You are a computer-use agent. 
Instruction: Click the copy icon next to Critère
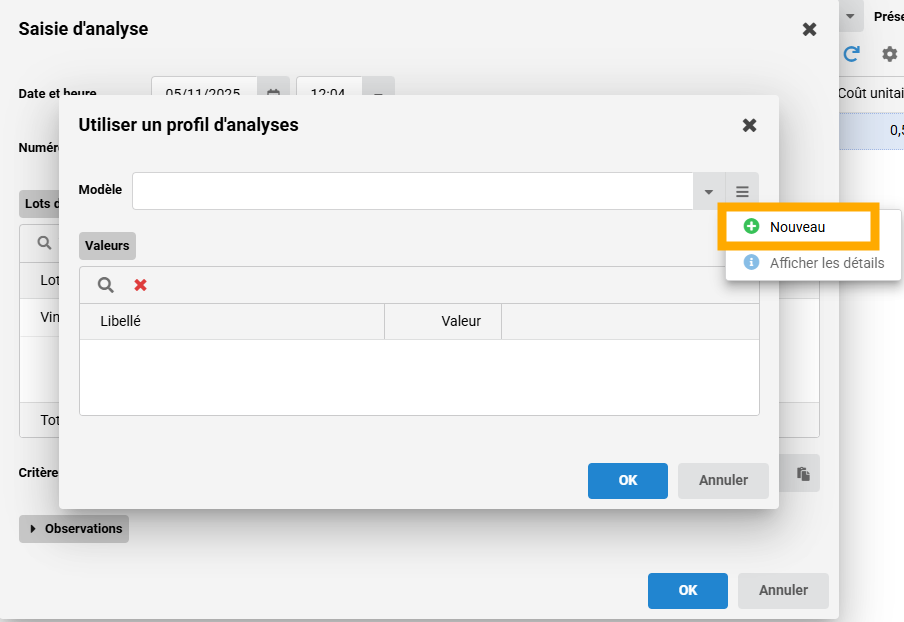click(802, 473)
